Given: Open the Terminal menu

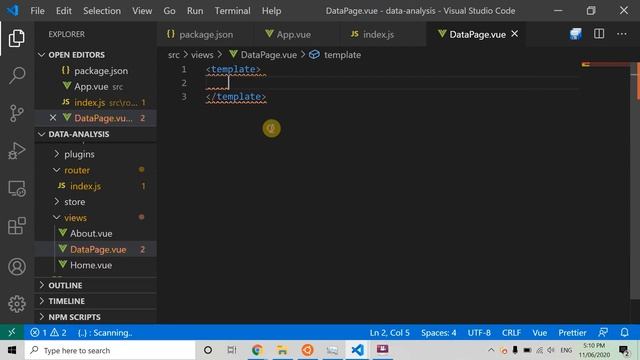Looking at the screenshot, I should click(x=232, y=11).
